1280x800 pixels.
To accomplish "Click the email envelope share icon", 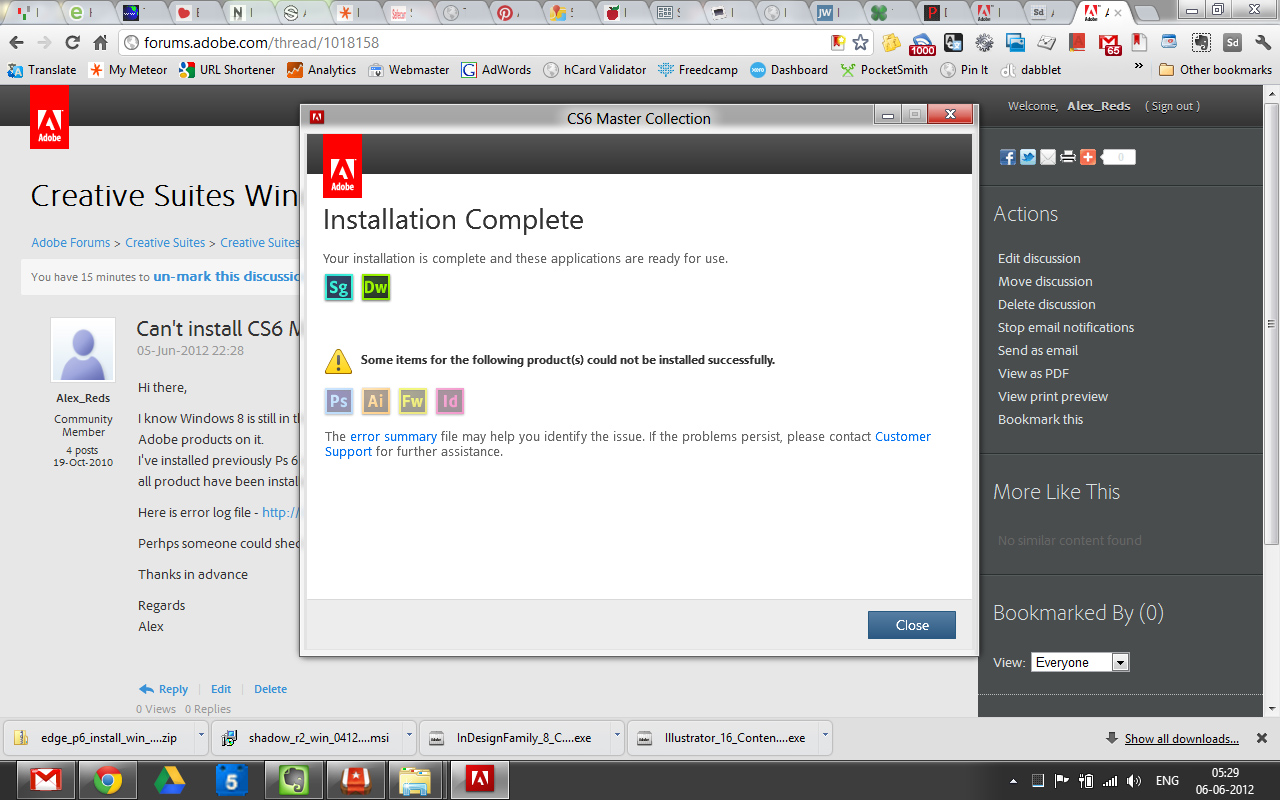I will point(1048,157).
